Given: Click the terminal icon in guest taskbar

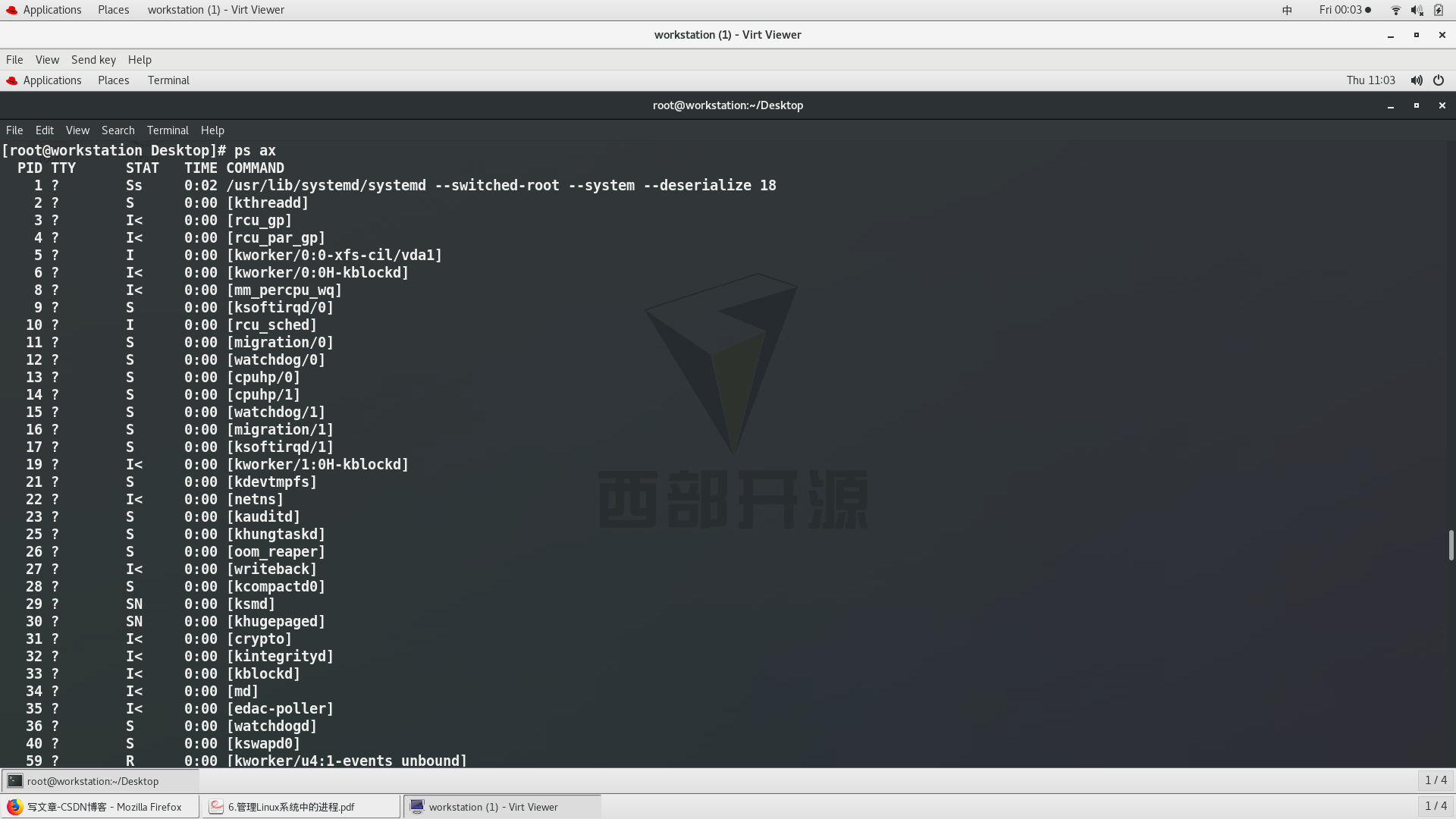Looking at the screenshot, I should point(15,781).
